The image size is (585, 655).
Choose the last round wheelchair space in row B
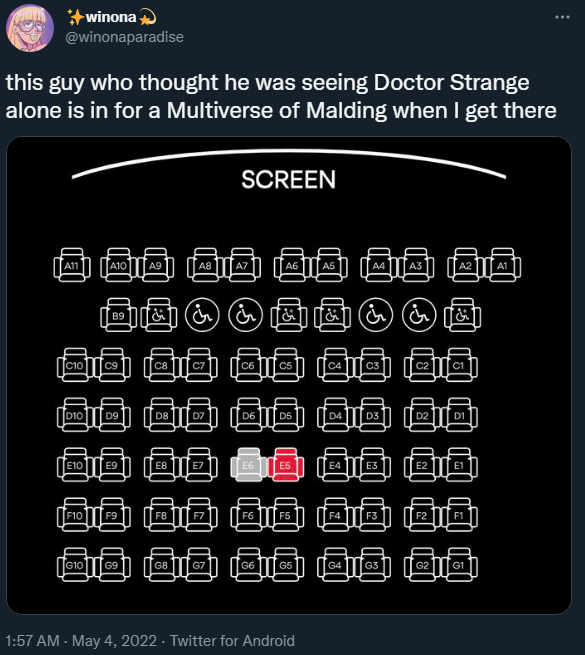pos(419,315)
